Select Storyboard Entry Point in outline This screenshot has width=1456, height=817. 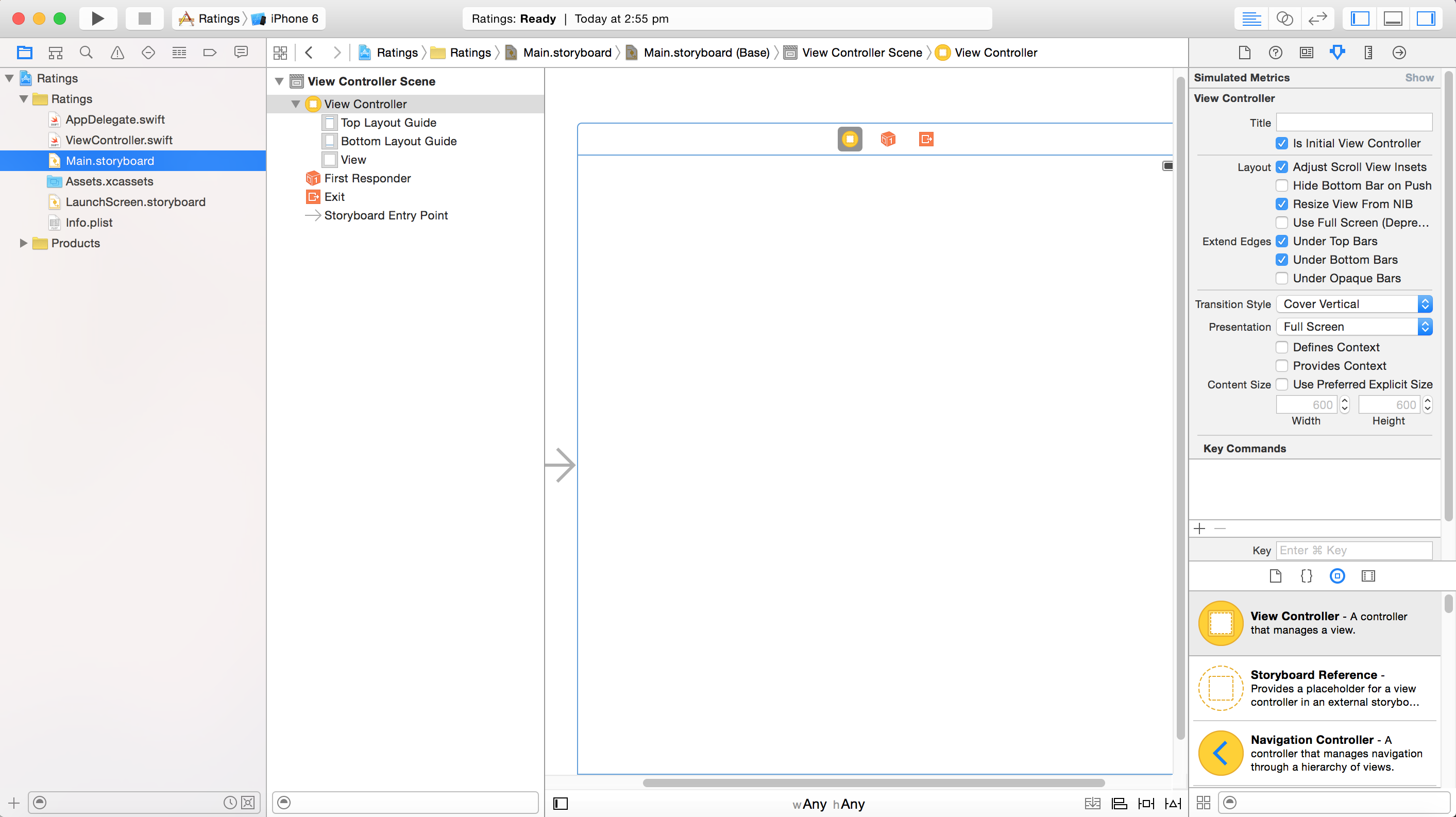pyautogui.click(x=386, y=215)
